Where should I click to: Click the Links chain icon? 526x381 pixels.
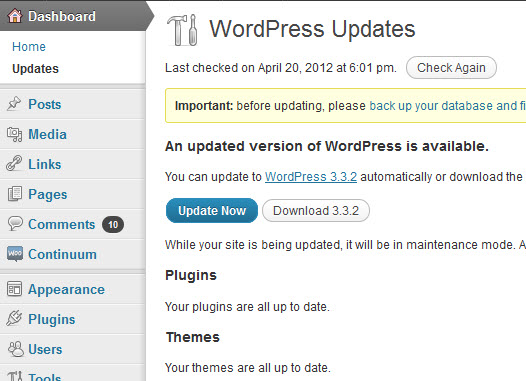[x=14, y=163]
